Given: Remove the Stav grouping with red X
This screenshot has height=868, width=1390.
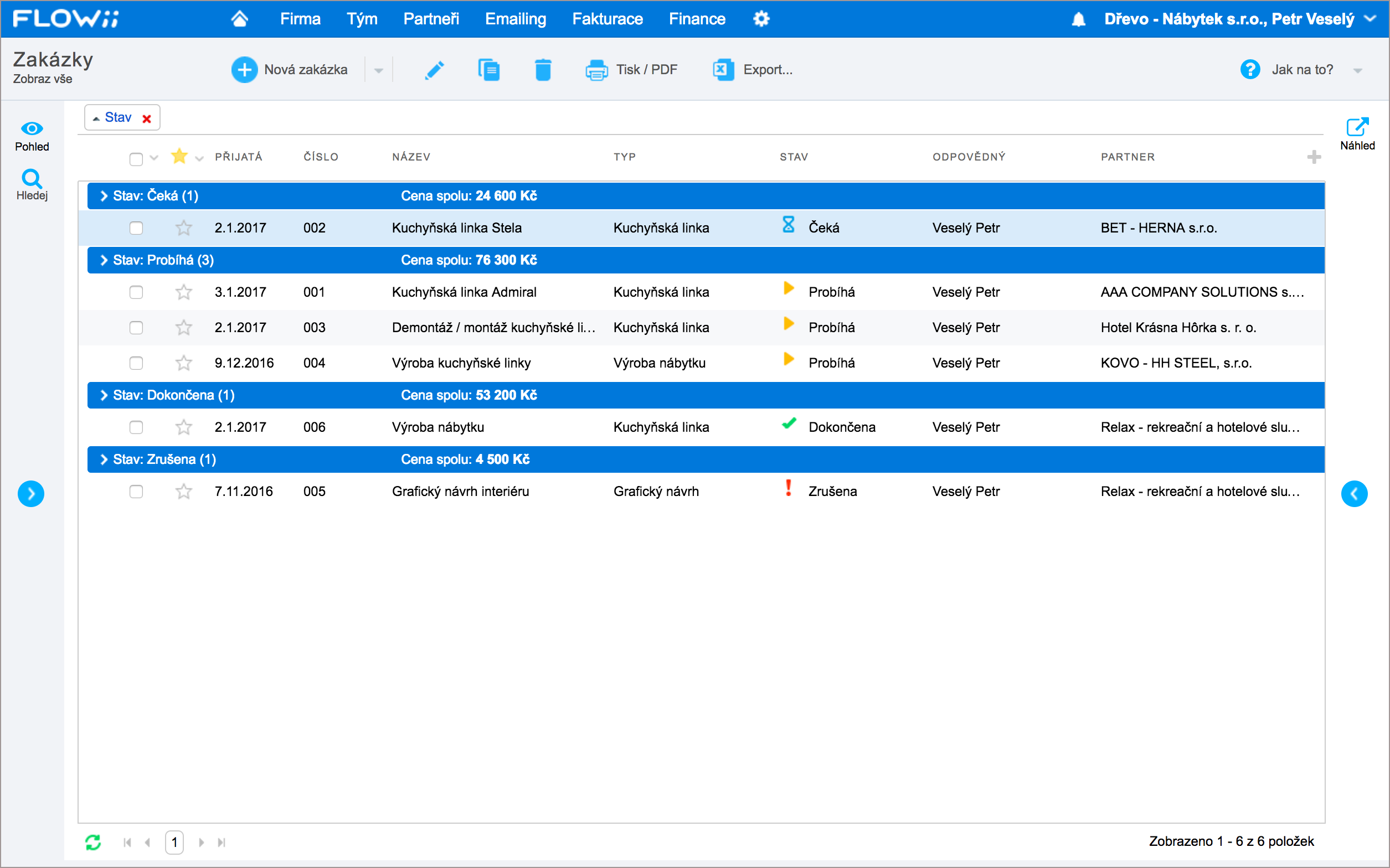Looking at the screenshot, I should pyautogui.click(x=146, y=118).
